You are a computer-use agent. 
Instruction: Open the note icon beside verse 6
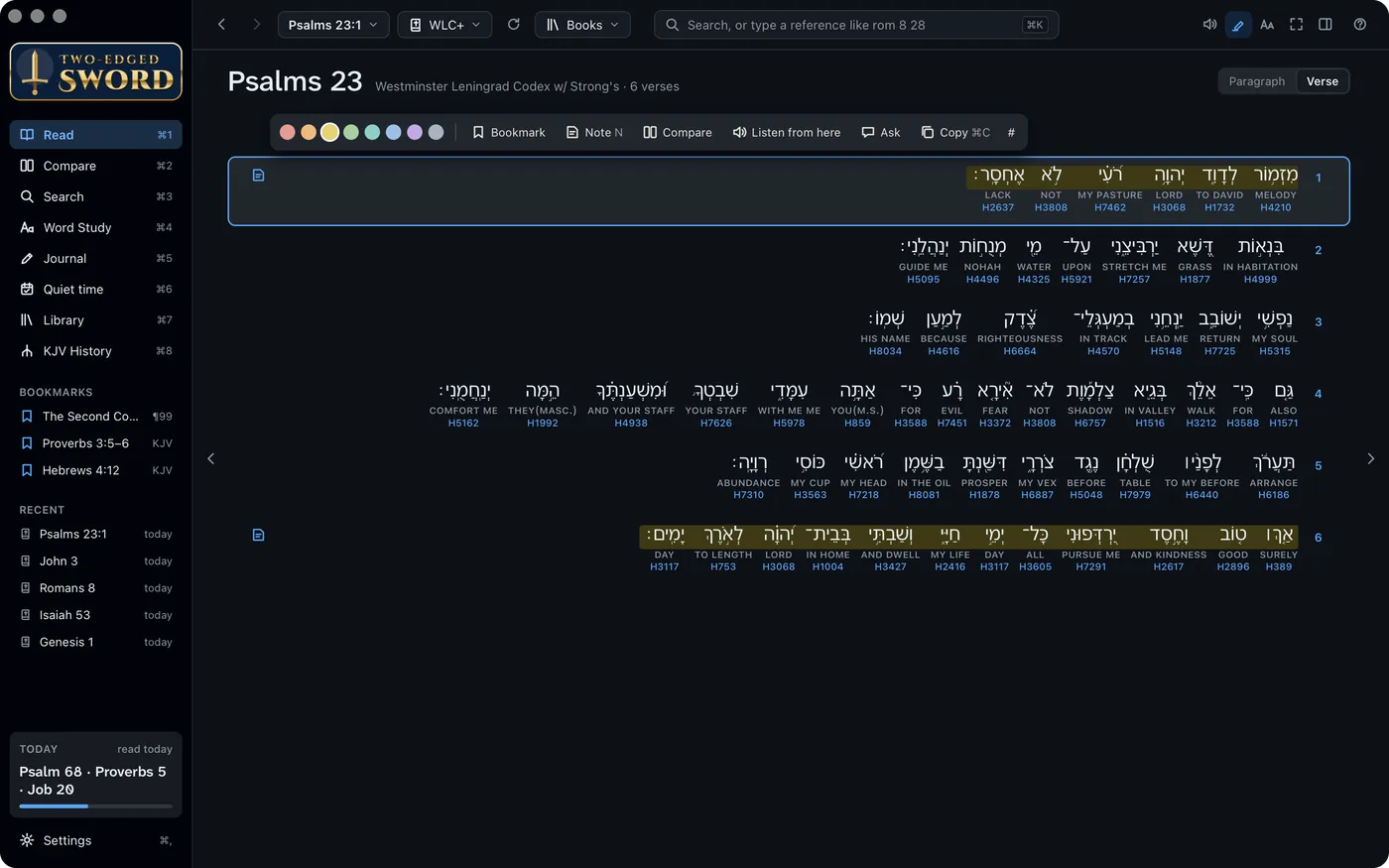258,536
